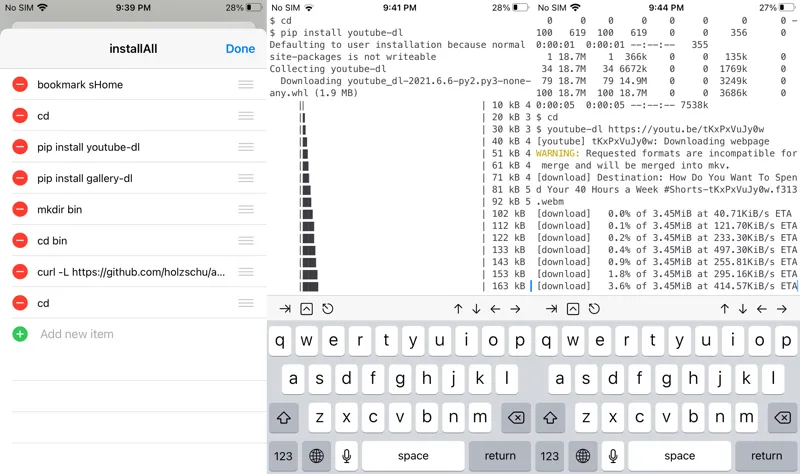The width and height of the screenshot is (800, 474).
Task: Tap the backspace key on the 9:44 PM keyboard
Action: [782, 417]
